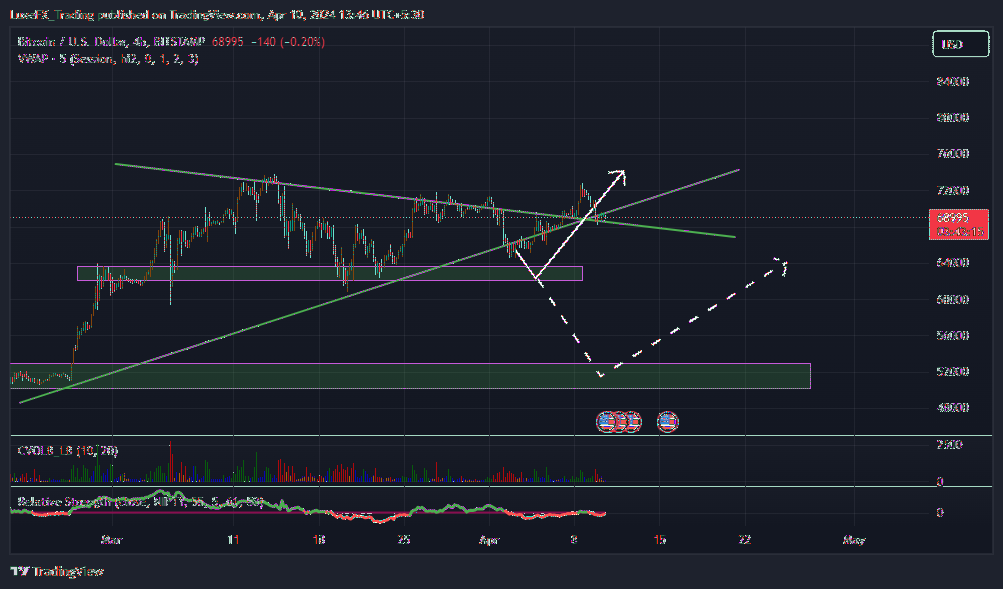Screen dimensions: 1003x589
Task: Click the 64000 price axis label
Action: 952,262
